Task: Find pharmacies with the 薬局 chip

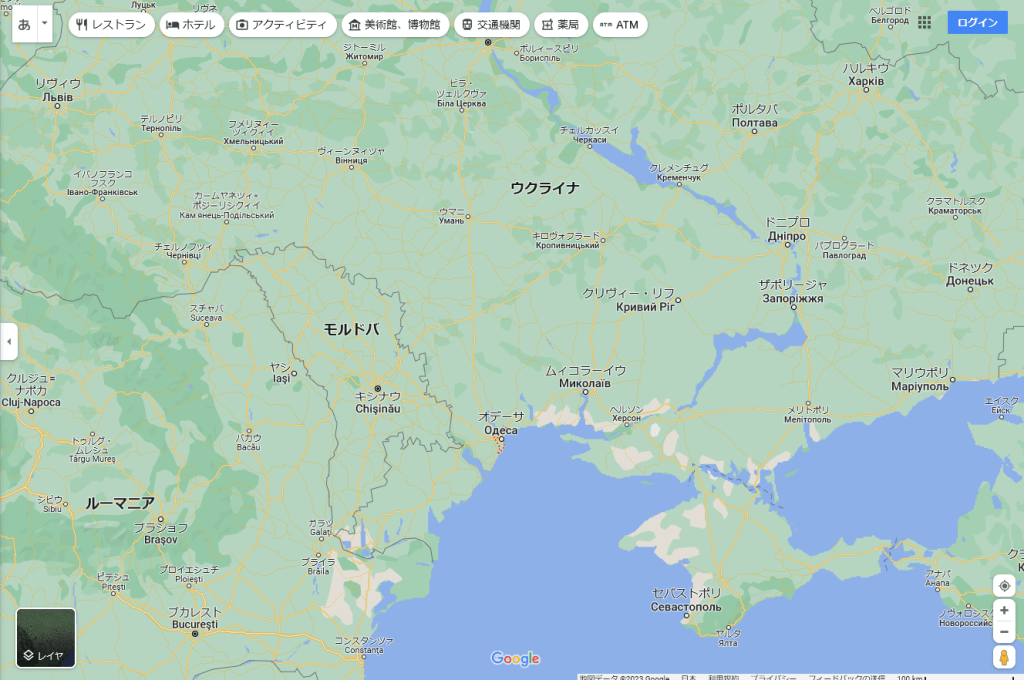Action: pyautogui.click(x=561, y=25)
